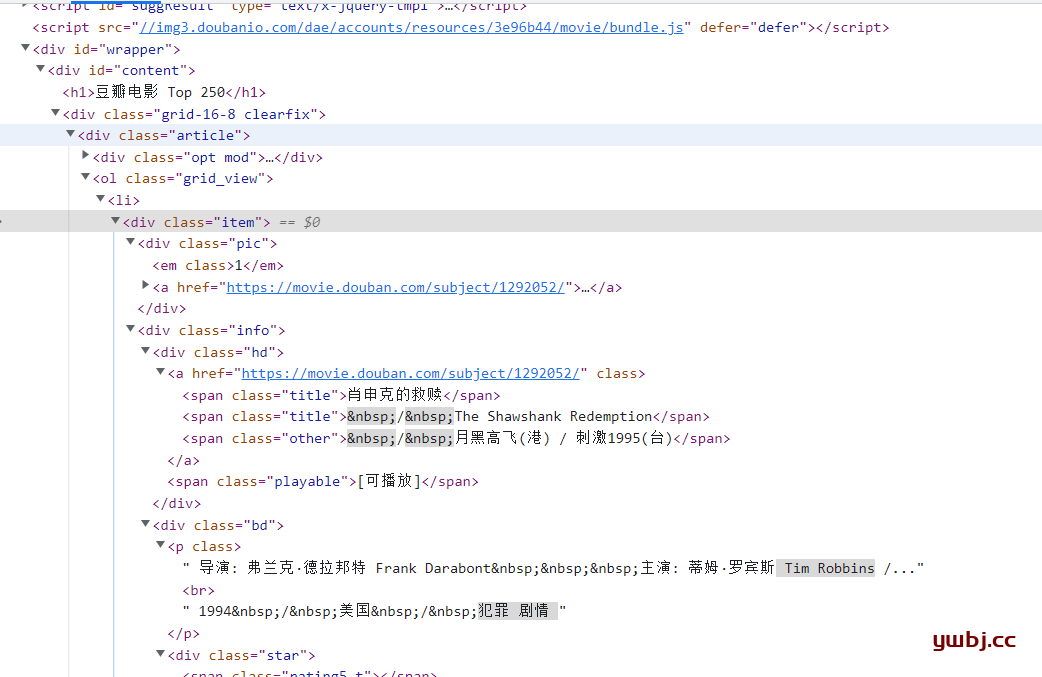Click the "grid_view" class value

click(220, 179)
